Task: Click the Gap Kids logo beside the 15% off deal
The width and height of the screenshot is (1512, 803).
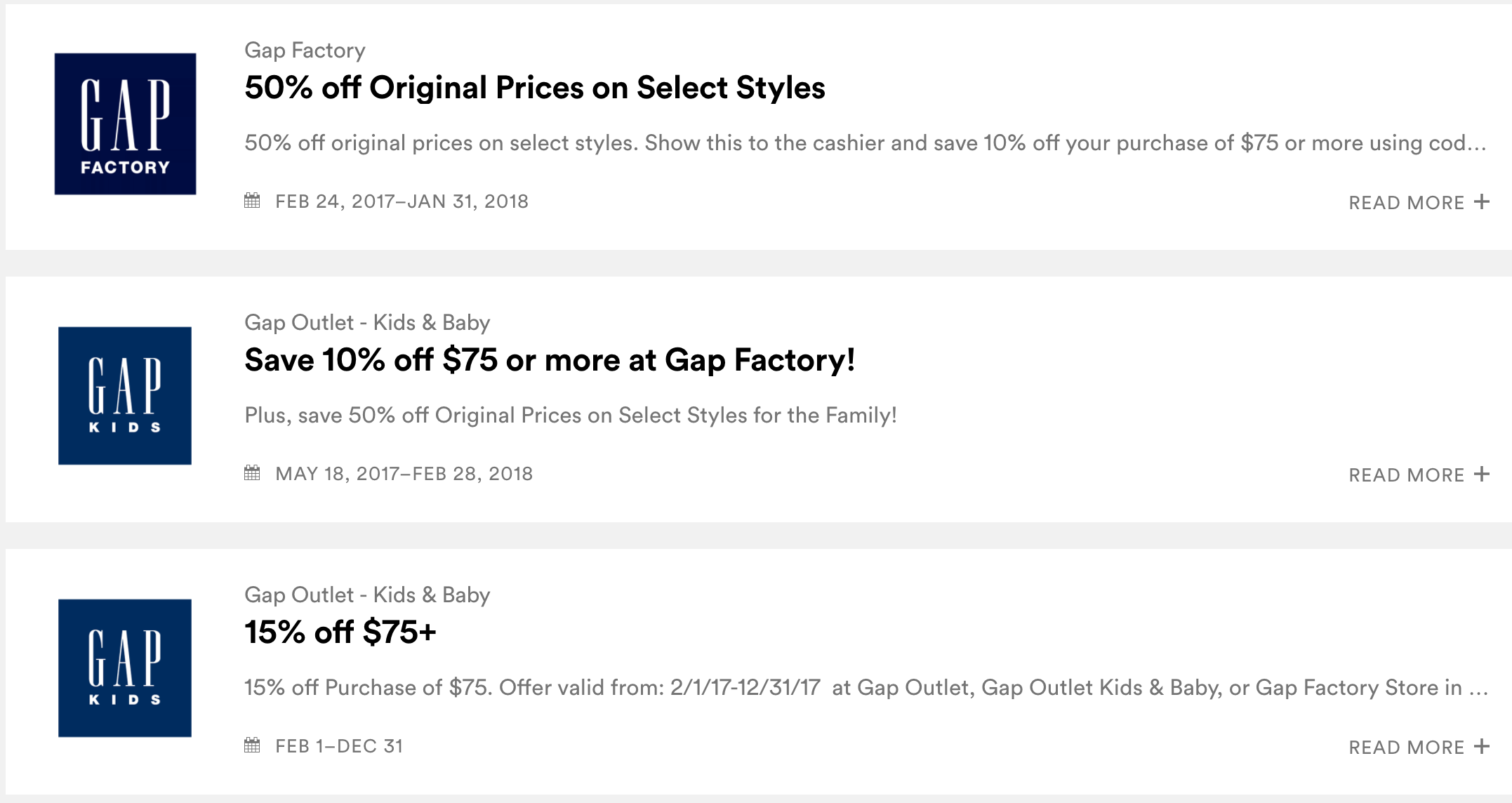Action: (125, 668)
